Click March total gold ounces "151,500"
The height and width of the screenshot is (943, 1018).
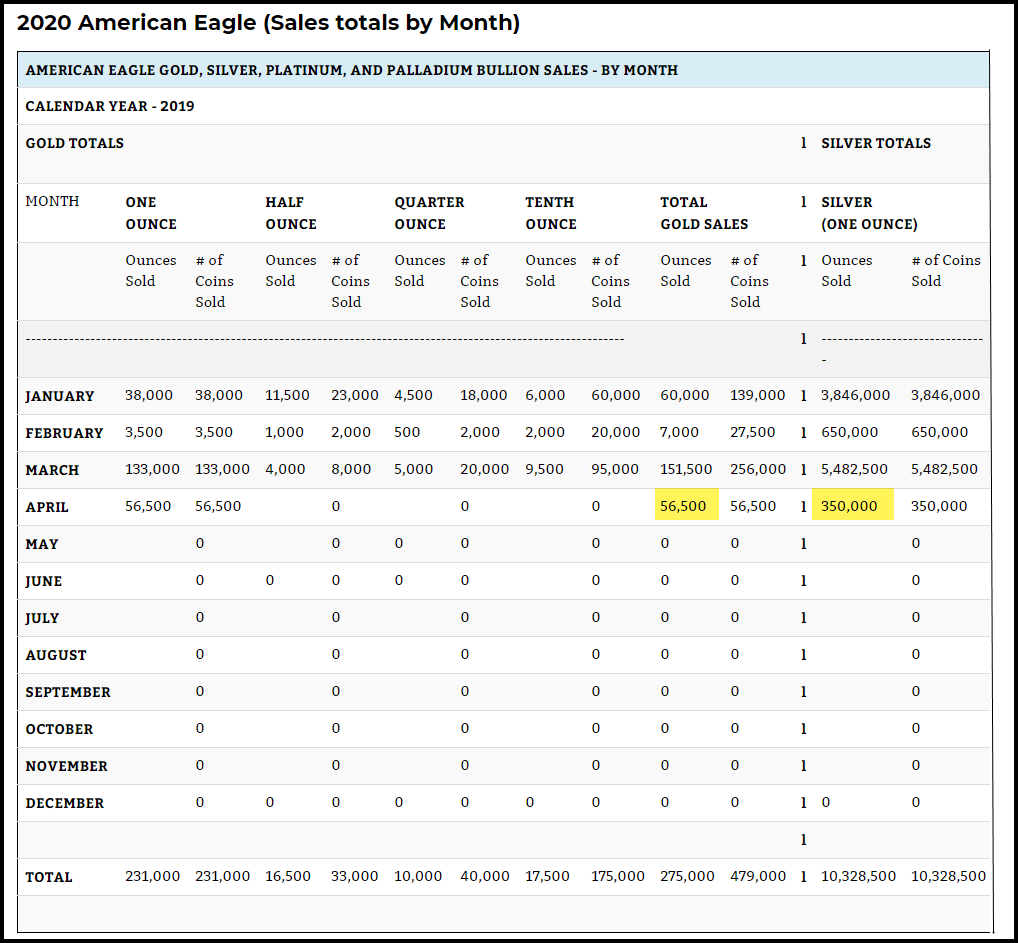(686, 469)
